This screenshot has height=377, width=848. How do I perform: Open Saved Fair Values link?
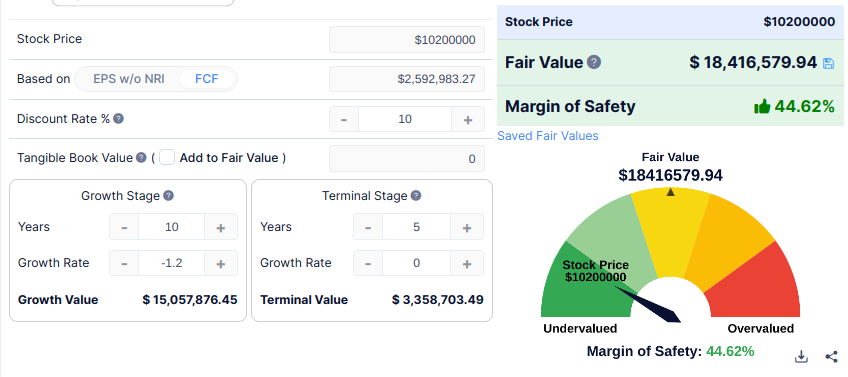tap(548, 136)
